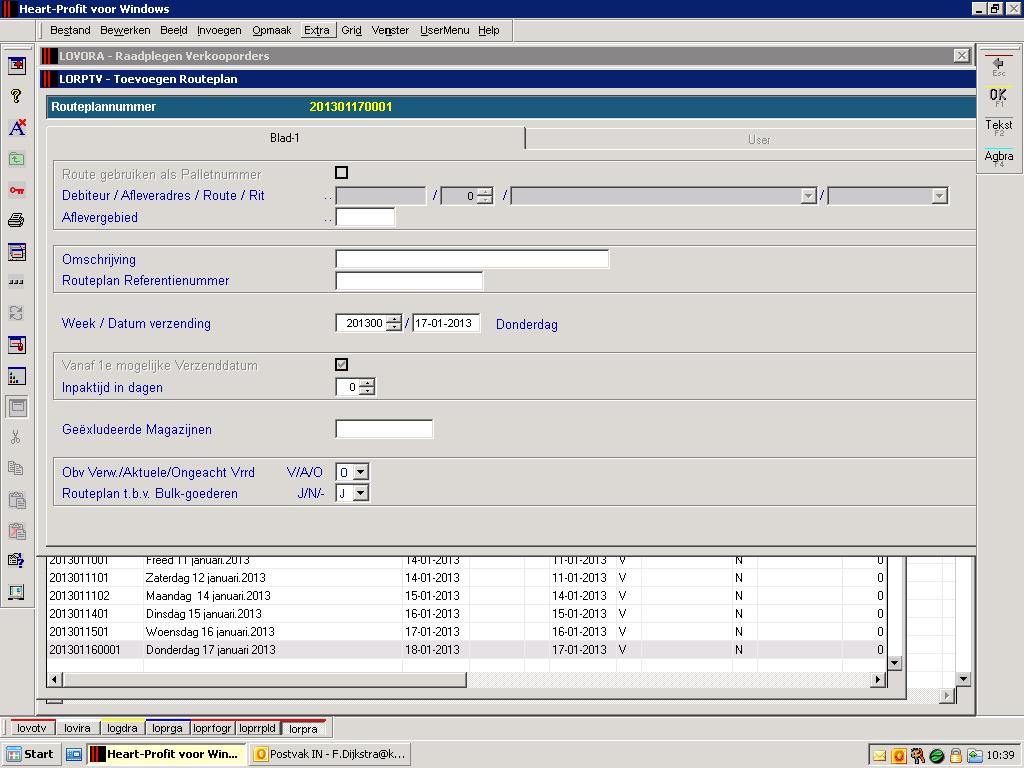
Task: Click the Week 201300 spinner arrows
Action: click(393, 323)
